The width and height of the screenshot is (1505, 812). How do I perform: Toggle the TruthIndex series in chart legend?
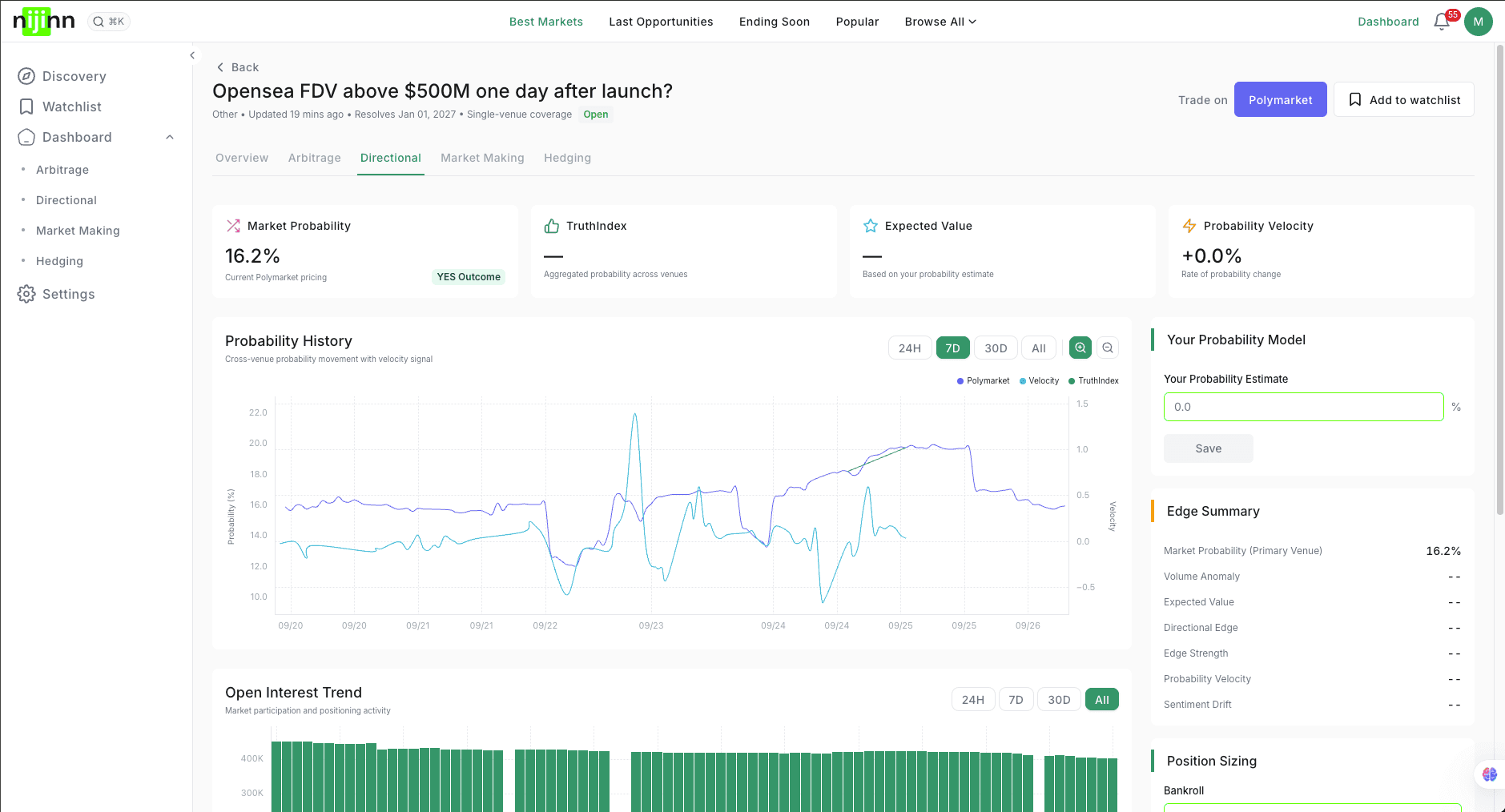click(1093, 381)
